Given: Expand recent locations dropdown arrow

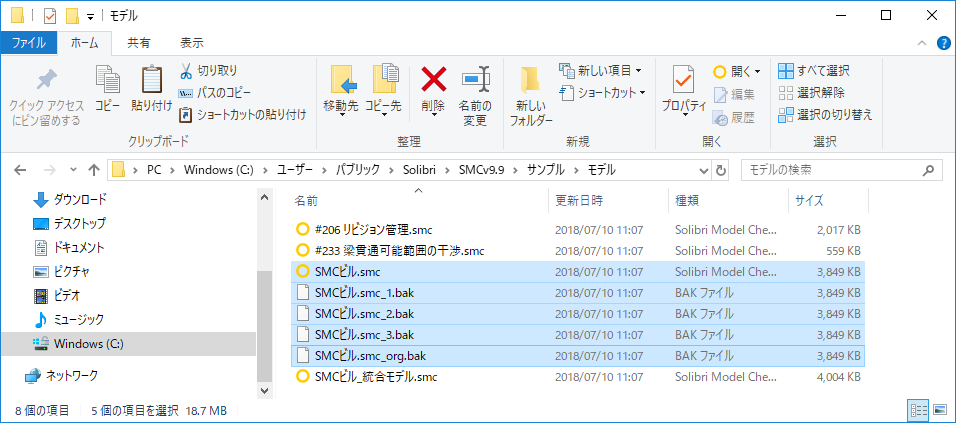Looking at the screenshot, I should [x=74, y=170].
